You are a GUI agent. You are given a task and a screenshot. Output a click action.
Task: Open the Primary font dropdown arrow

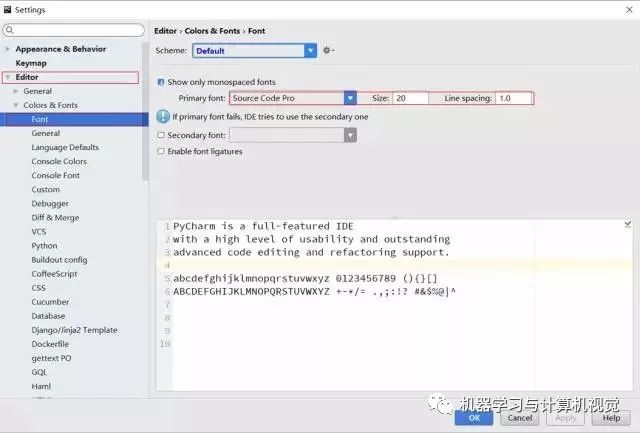coord(350,98)
